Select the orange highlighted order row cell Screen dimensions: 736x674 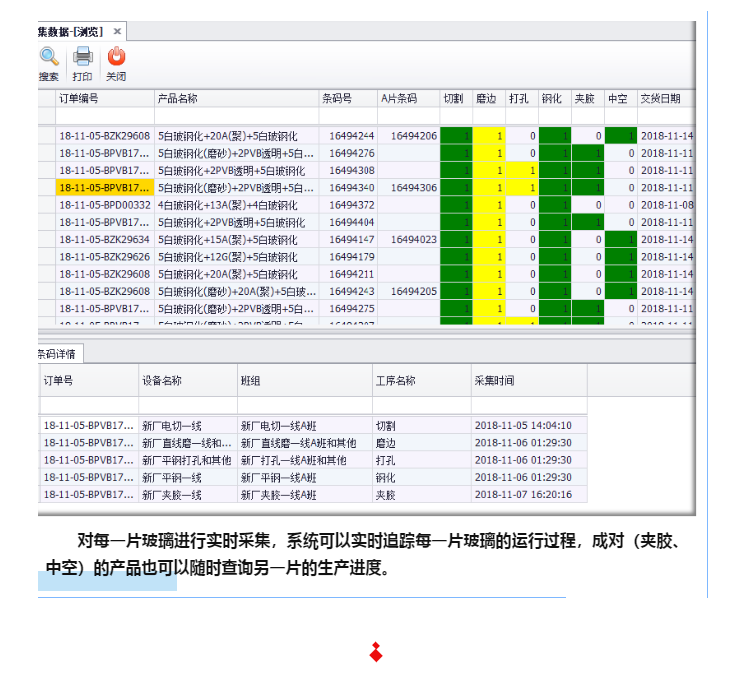[104, 188]
